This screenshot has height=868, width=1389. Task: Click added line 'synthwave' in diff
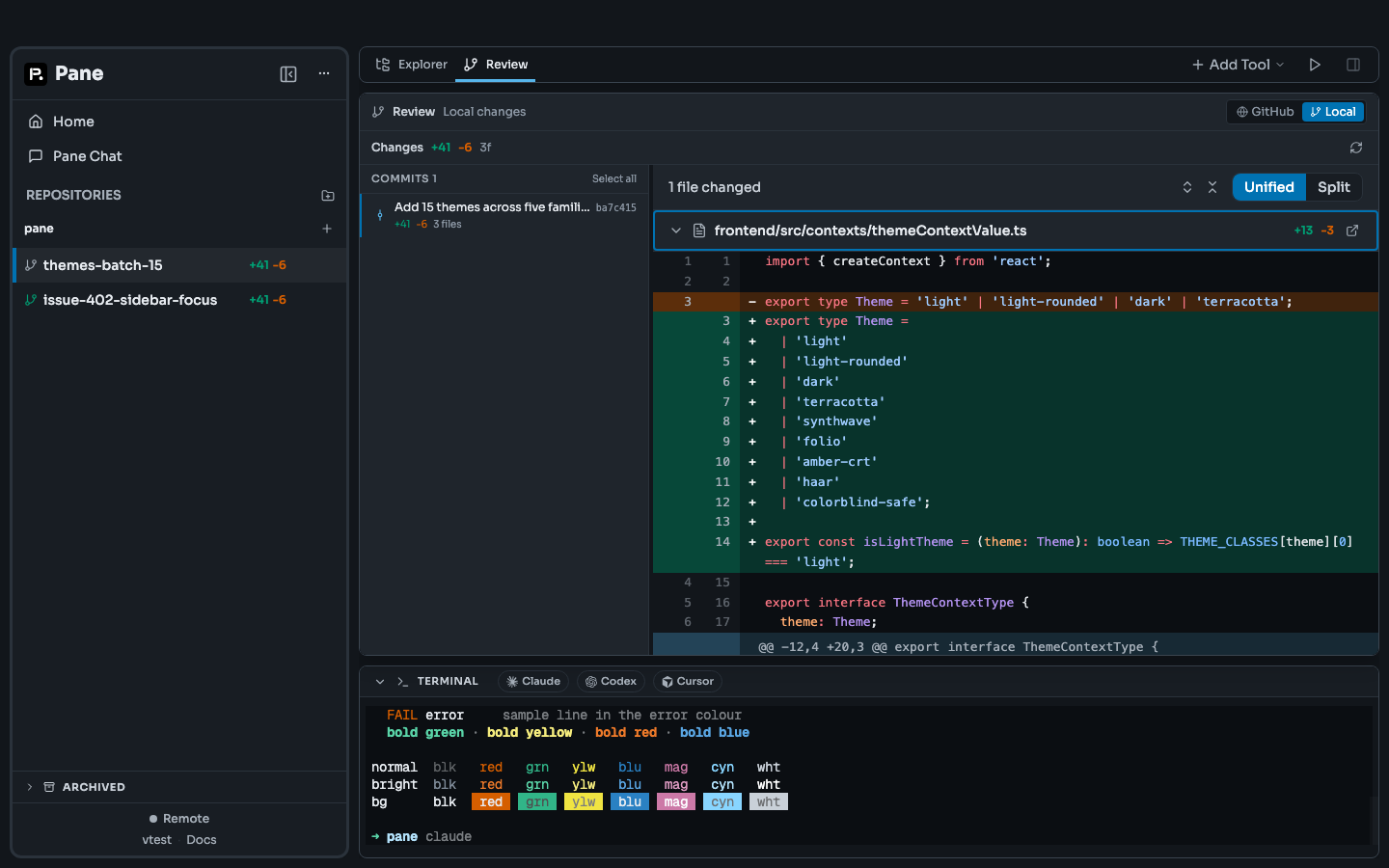point(1016,421)
